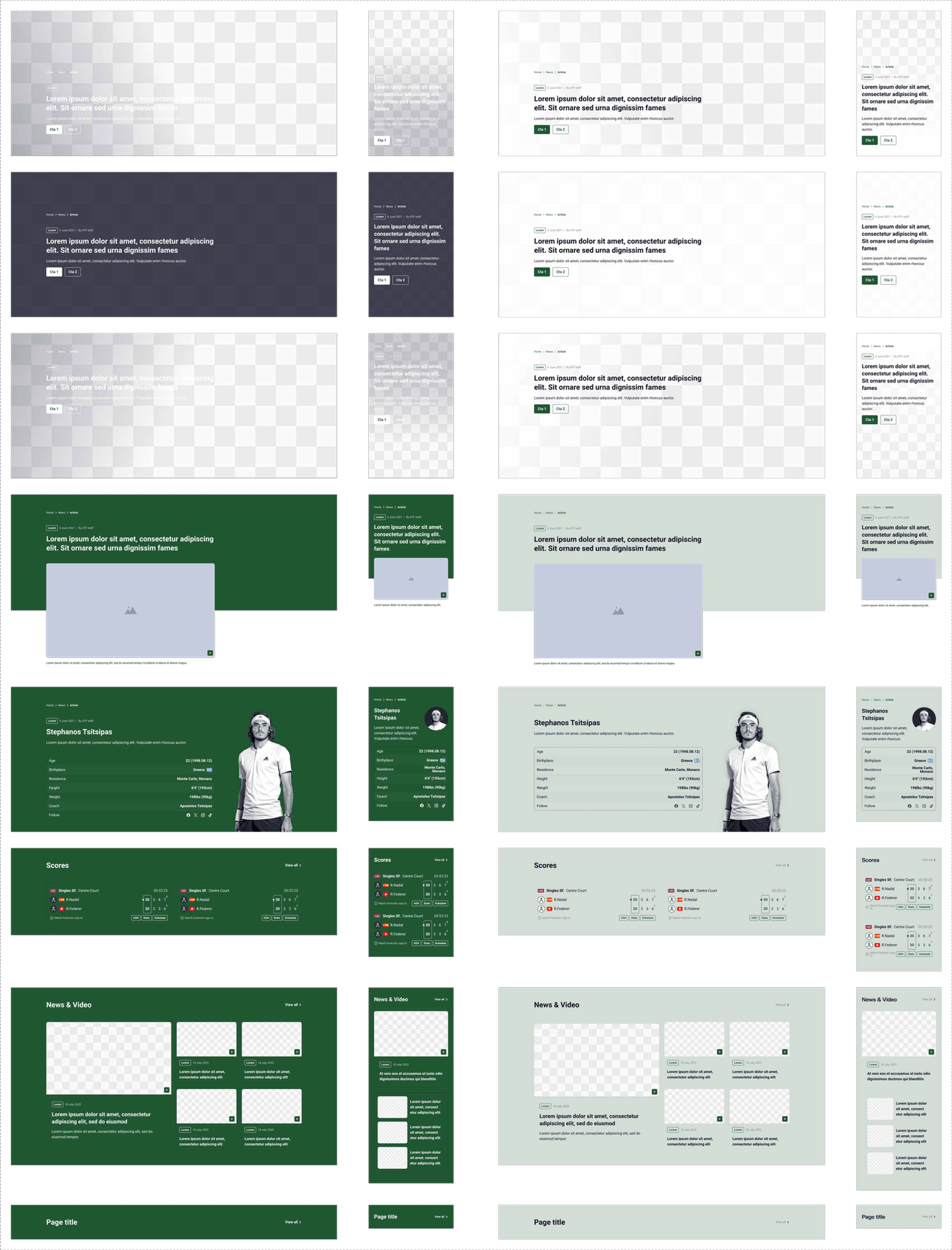
Task: Click News breadcrumb in dark green wide player profile
Action: pos(62,705)
